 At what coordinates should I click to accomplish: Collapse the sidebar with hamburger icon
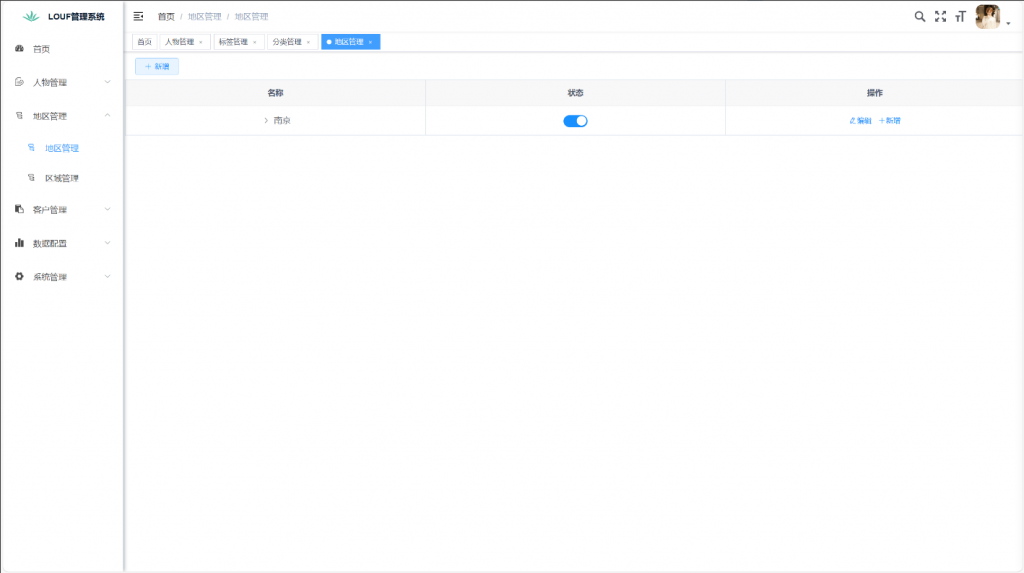138,16
